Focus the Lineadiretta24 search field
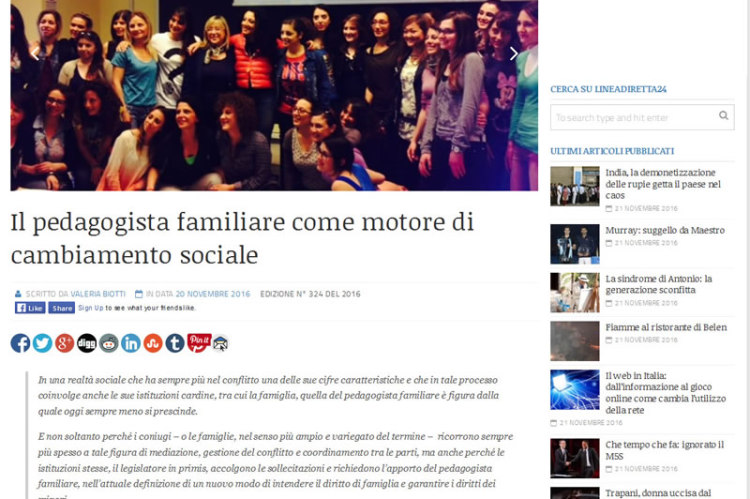This screenshot has height=499, width=750. click(x=642, y=117)
